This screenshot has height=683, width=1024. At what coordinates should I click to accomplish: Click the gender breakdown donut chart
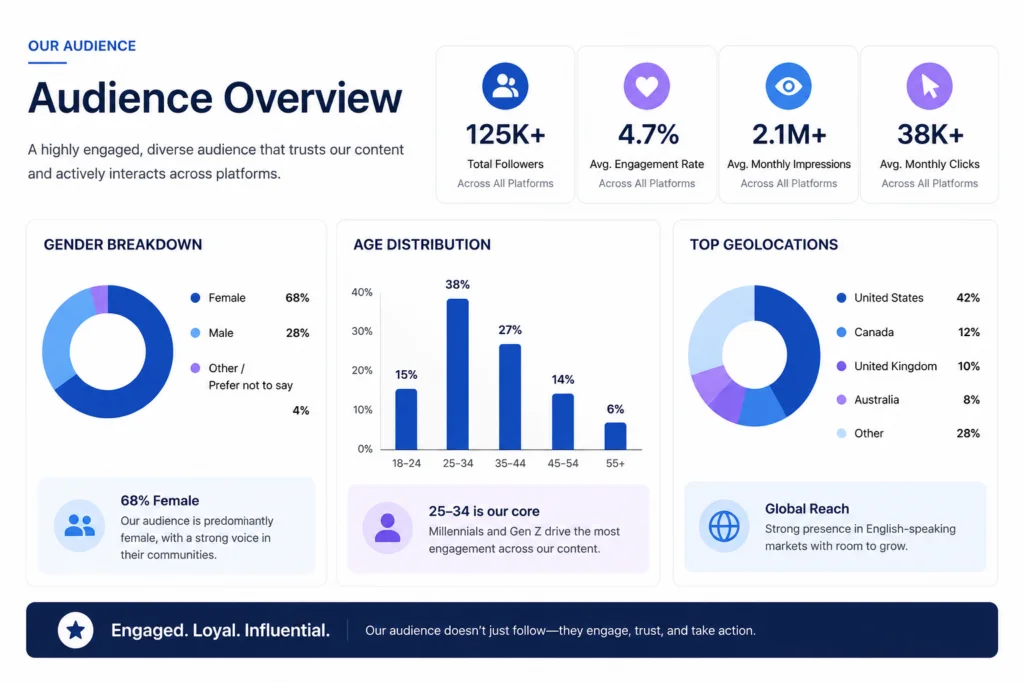click(x=108, y=351)
